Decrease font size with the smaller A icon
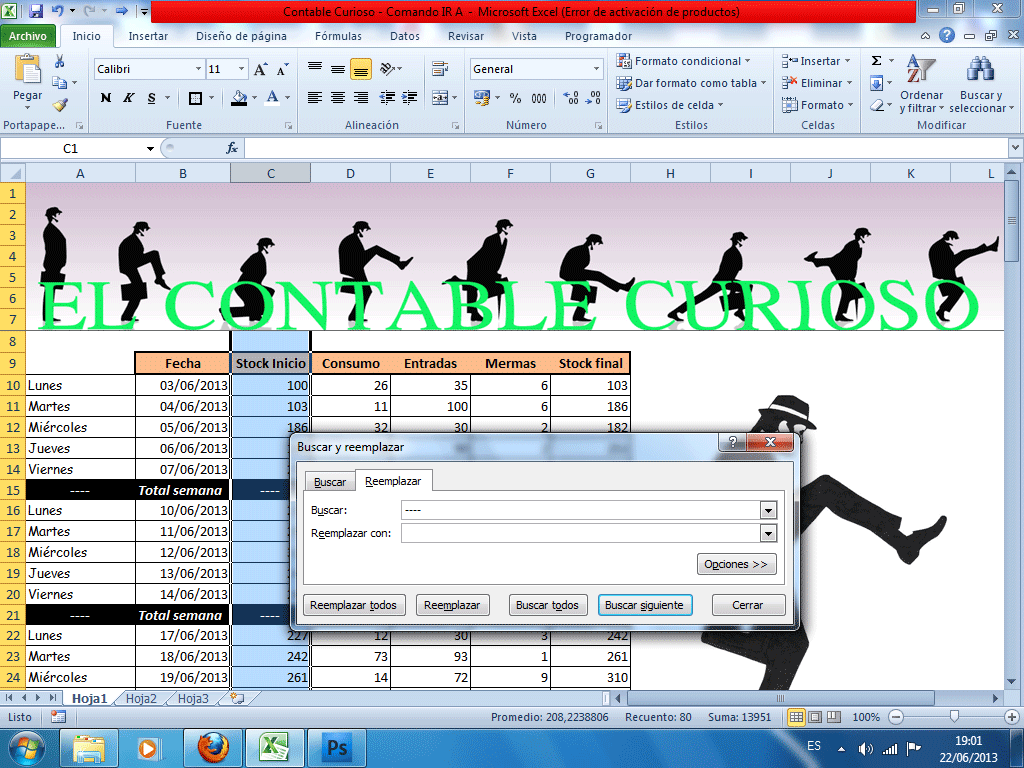Image resolution: width=1024 pixels, height=768 pixels. pos(282,69)
